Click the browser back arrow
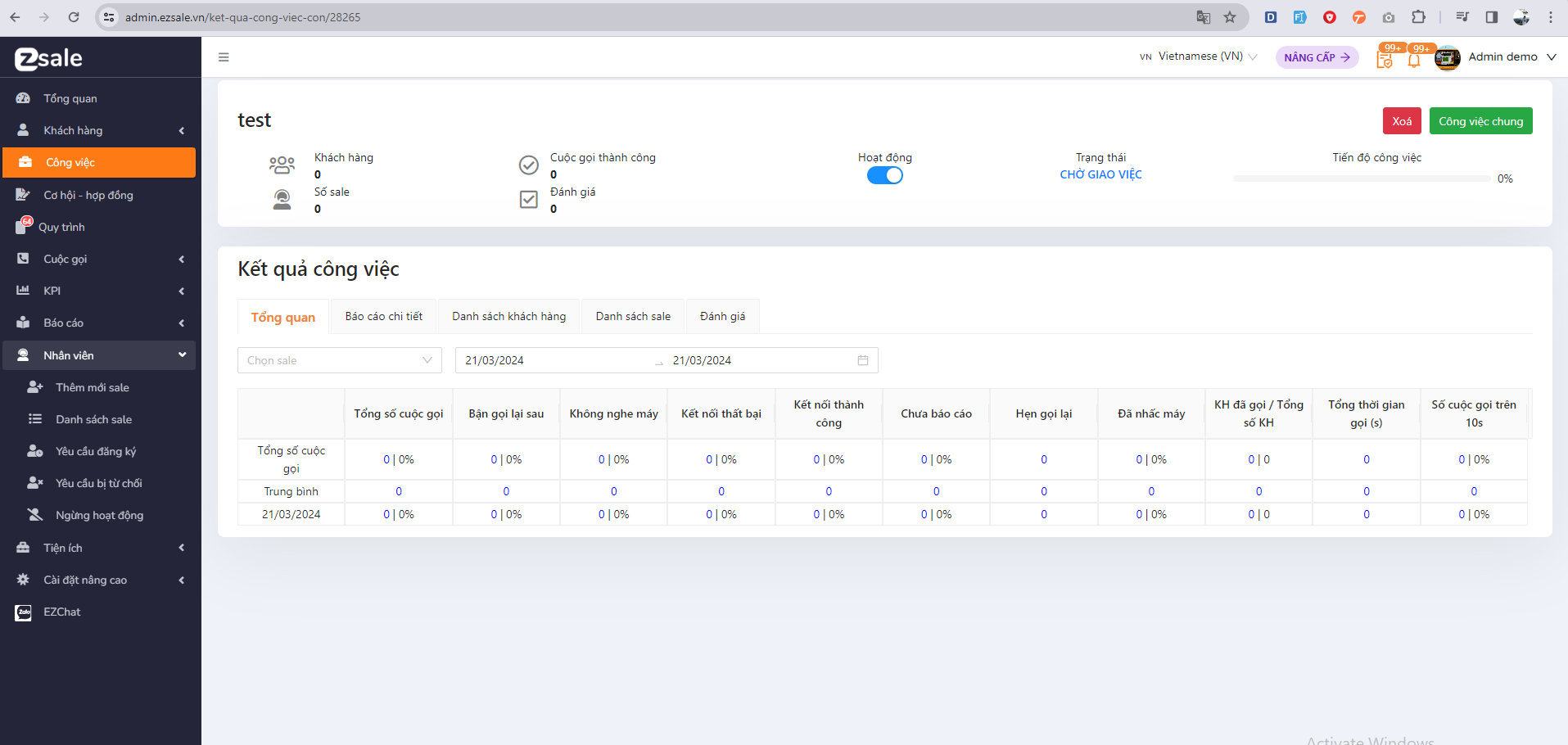Image resolution: width=1568 pixels, height=745 pixels. [15, 17]
